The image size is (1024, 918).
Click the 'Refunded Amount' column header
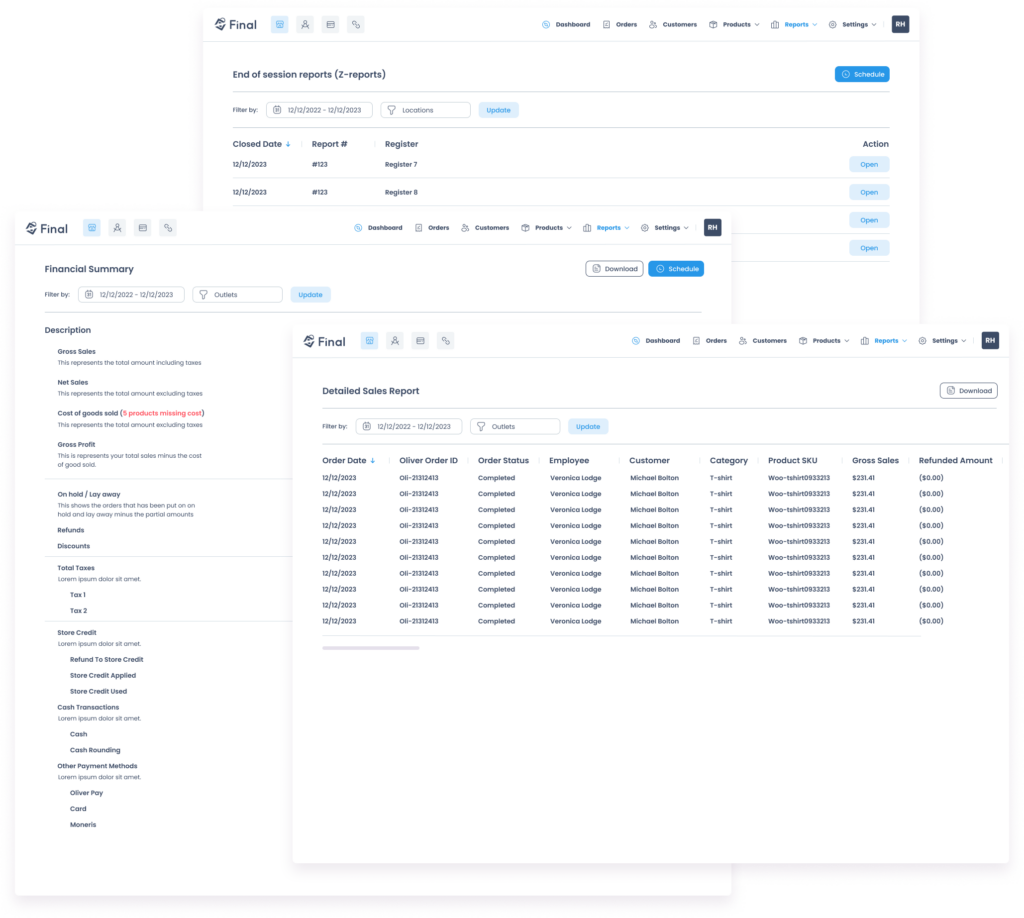955,461
